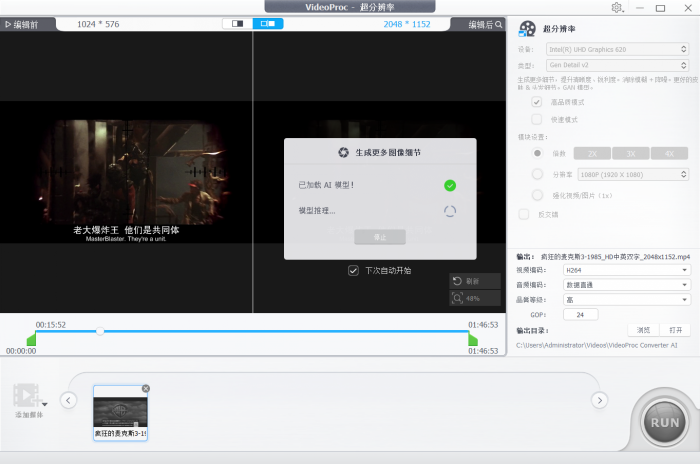
Task: Click the GOP value field 24
Action: pyautogui.click(x=580, y=315)
